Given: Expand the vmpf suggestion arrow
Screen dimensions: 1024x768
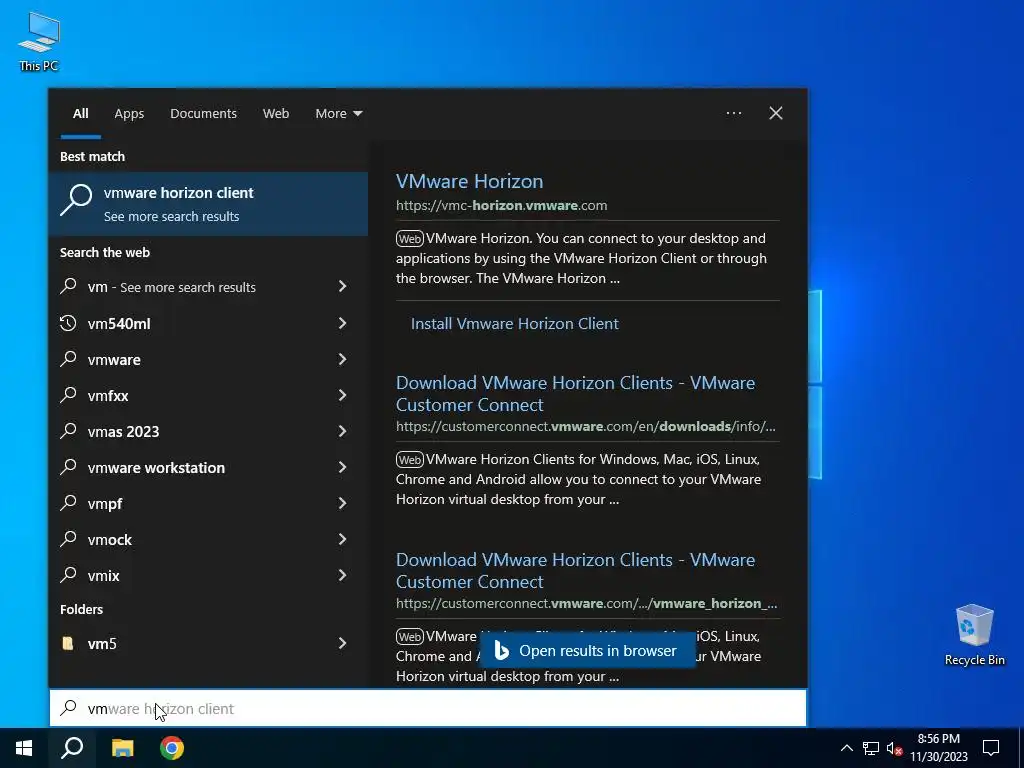Looking at the screenshot, I should [342, 503].
